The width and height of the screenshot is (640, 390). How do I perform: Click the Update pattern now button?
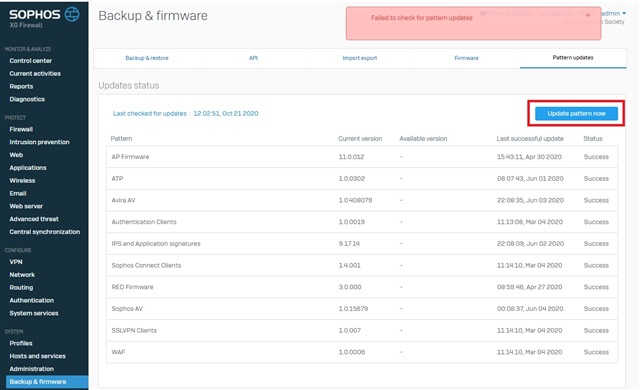point(576,113)
